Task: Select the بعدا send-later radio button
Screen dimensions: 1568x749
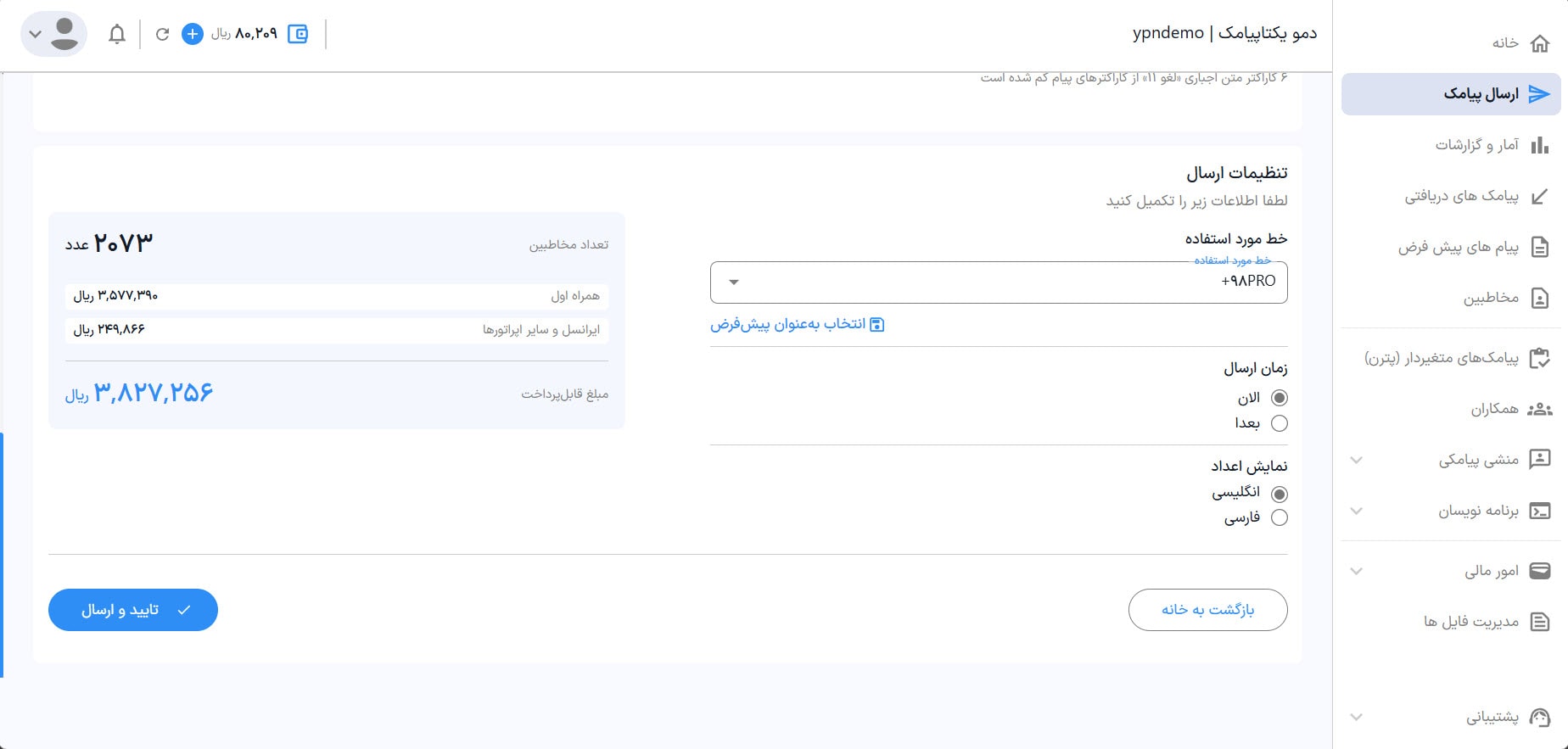Action: (x=1279, y=423)
